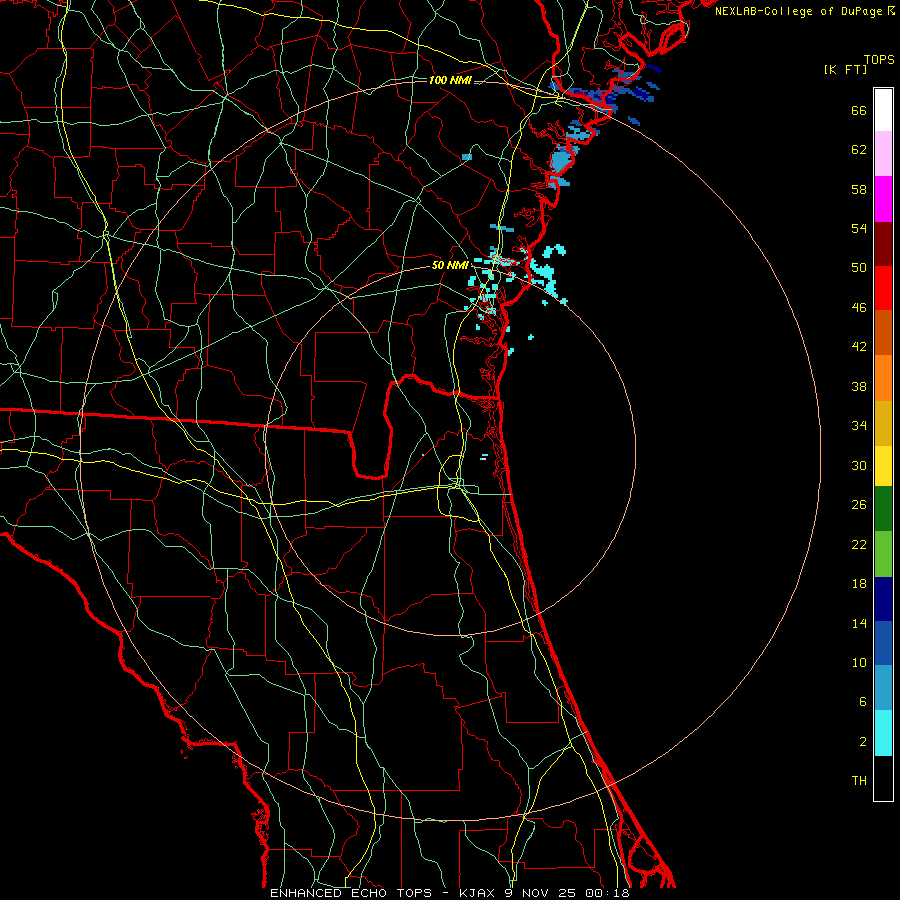This screenshot has height=900, width=900.
Task: Choose the dark orange legend swatch
Action: 883,333
